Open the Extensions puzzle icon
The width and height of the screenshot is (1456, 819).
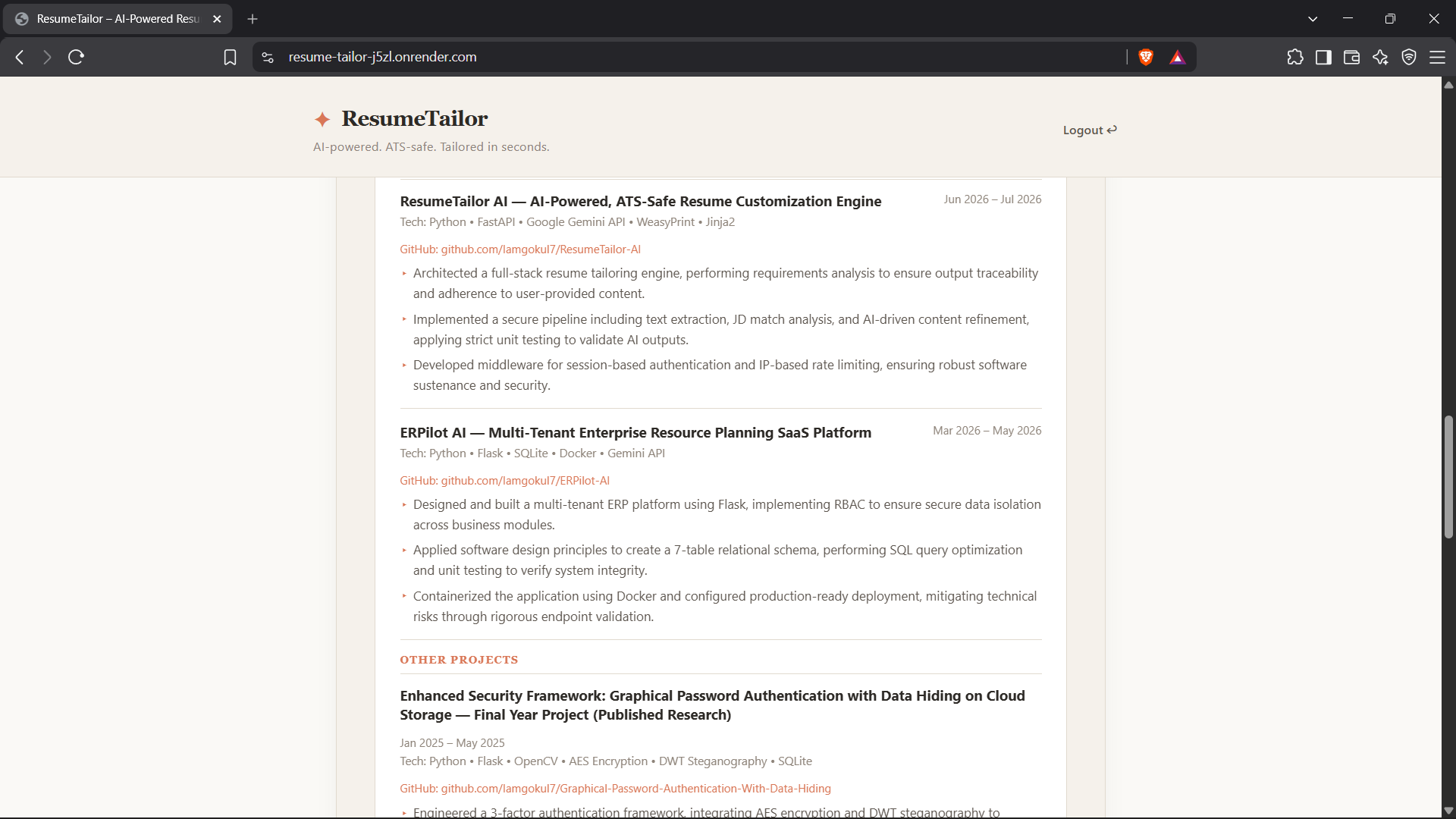pyautogui.click(x=1295, y=57)
